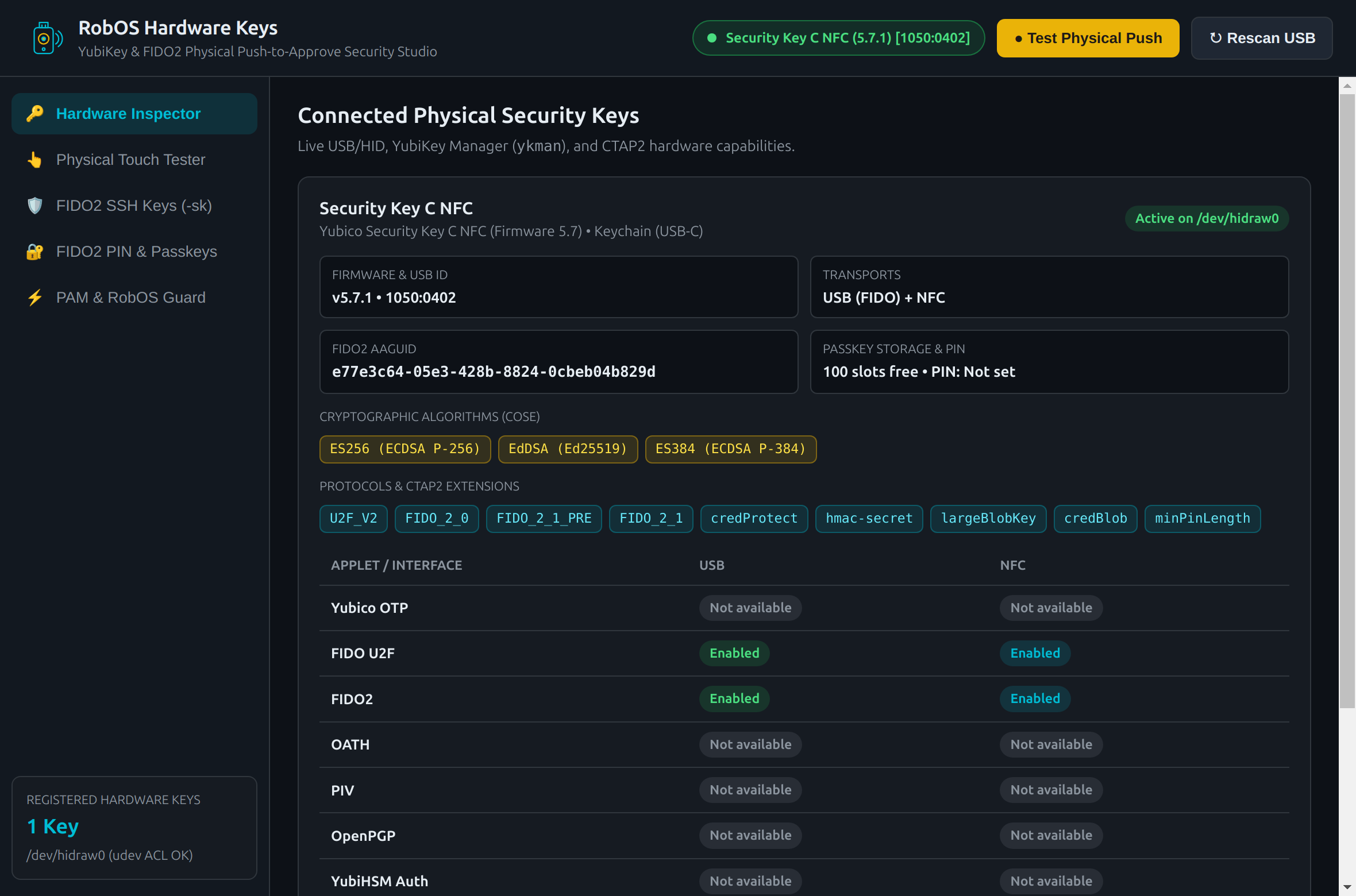Screen dimensions: 1356x896
Task: Click the lock icon beside FIDO2 PIN & Passkeys
Action: click(x=35, y=252)
